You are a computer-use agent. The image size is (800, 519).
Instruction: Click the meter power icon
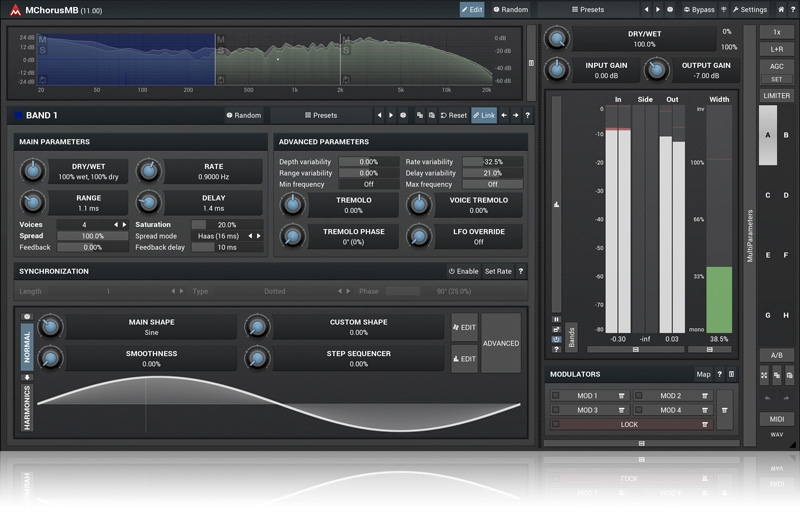point(556,339)
